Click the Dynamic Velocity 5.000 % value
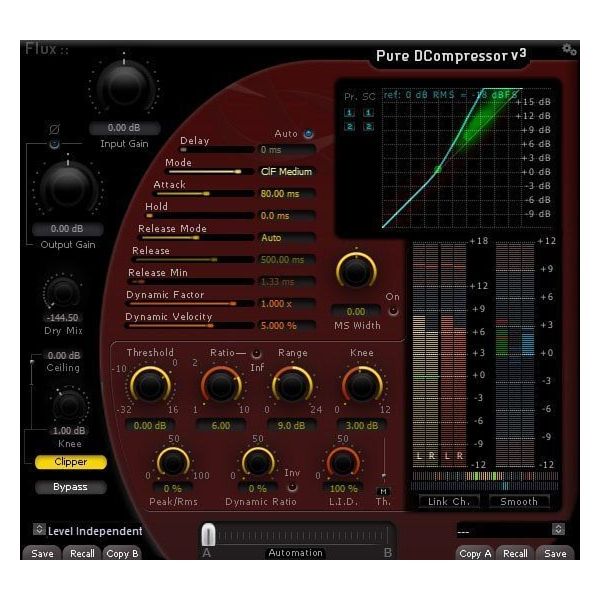Screen dimensions: 600x600 [285, 326]
